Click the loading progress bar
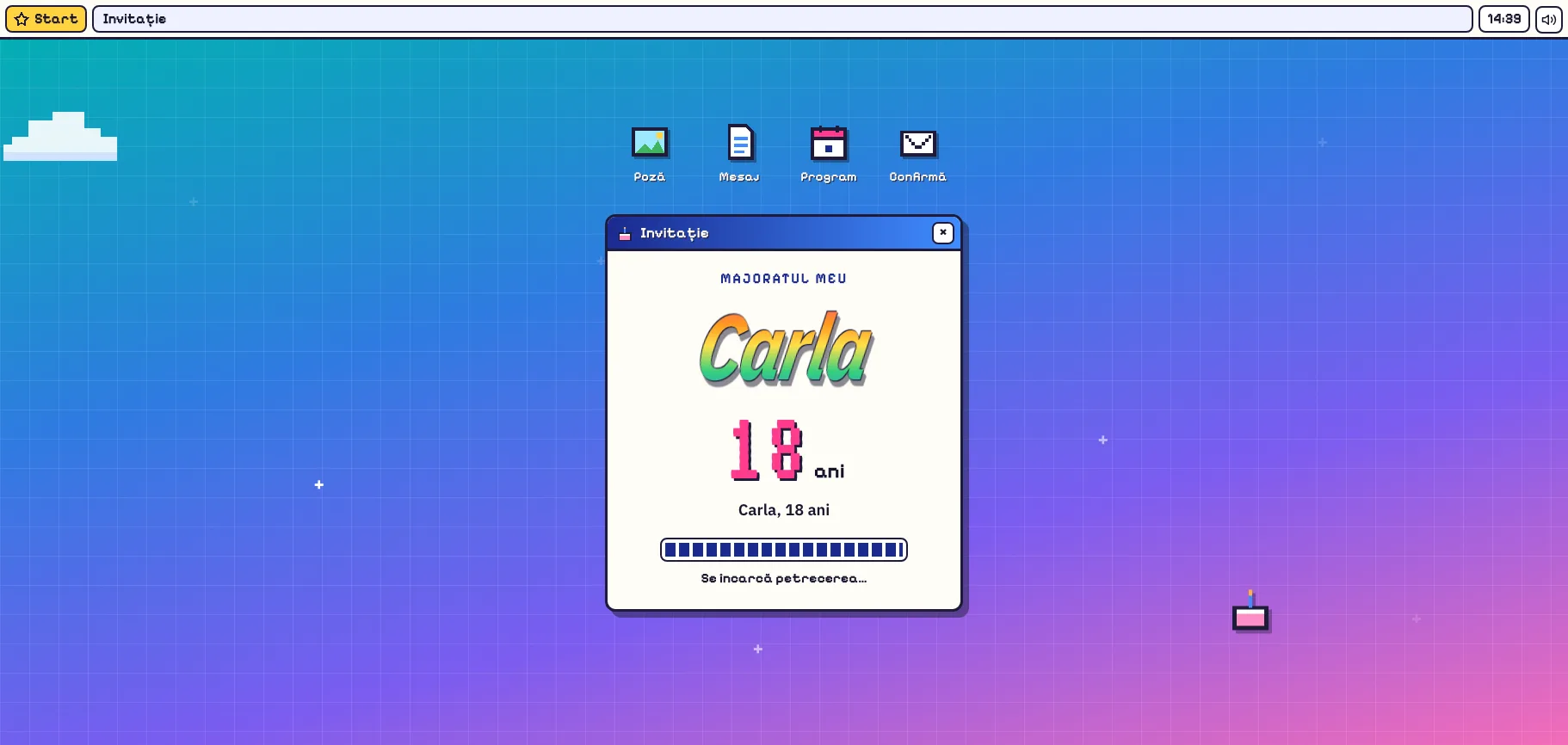Screen dimensions: 1568x745 click(783, 550)
